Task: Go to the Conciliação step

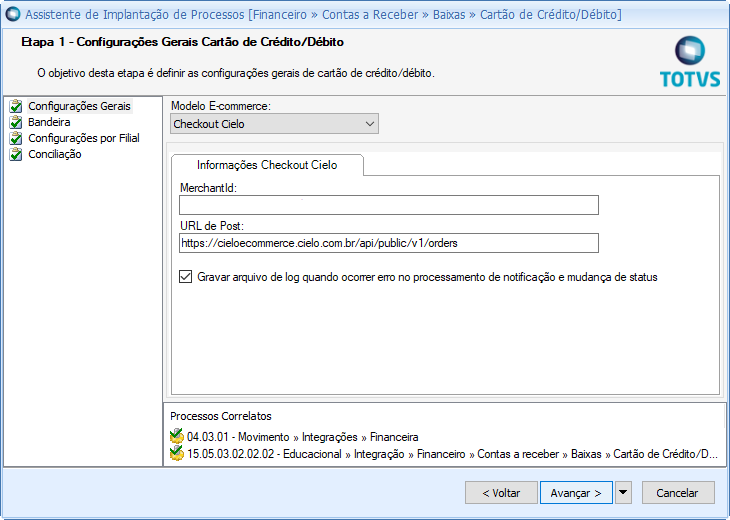Action: coord(54,154)
